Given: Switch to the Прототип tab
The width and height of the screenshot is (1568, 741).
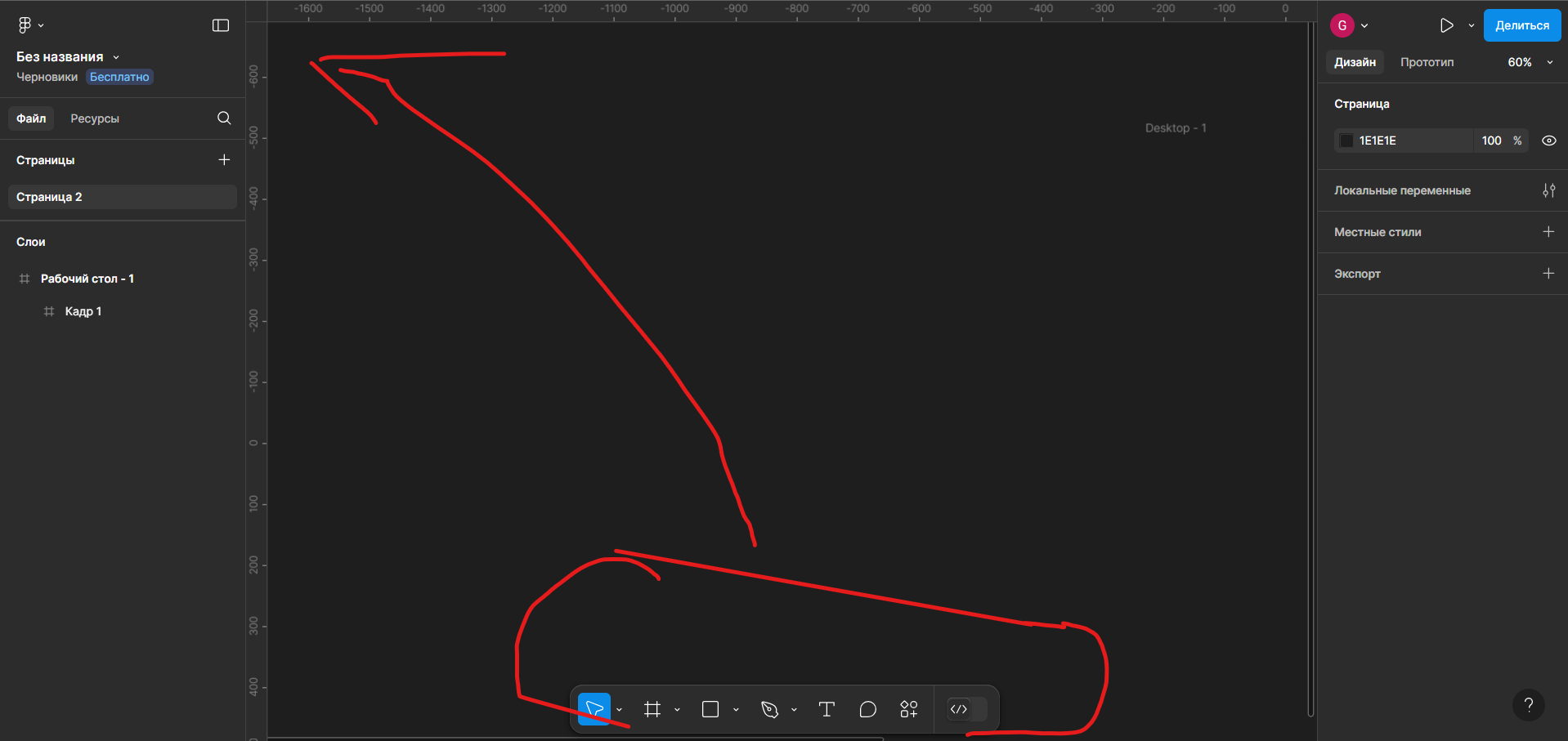Looking at the screenshot, I should 1427,62.
